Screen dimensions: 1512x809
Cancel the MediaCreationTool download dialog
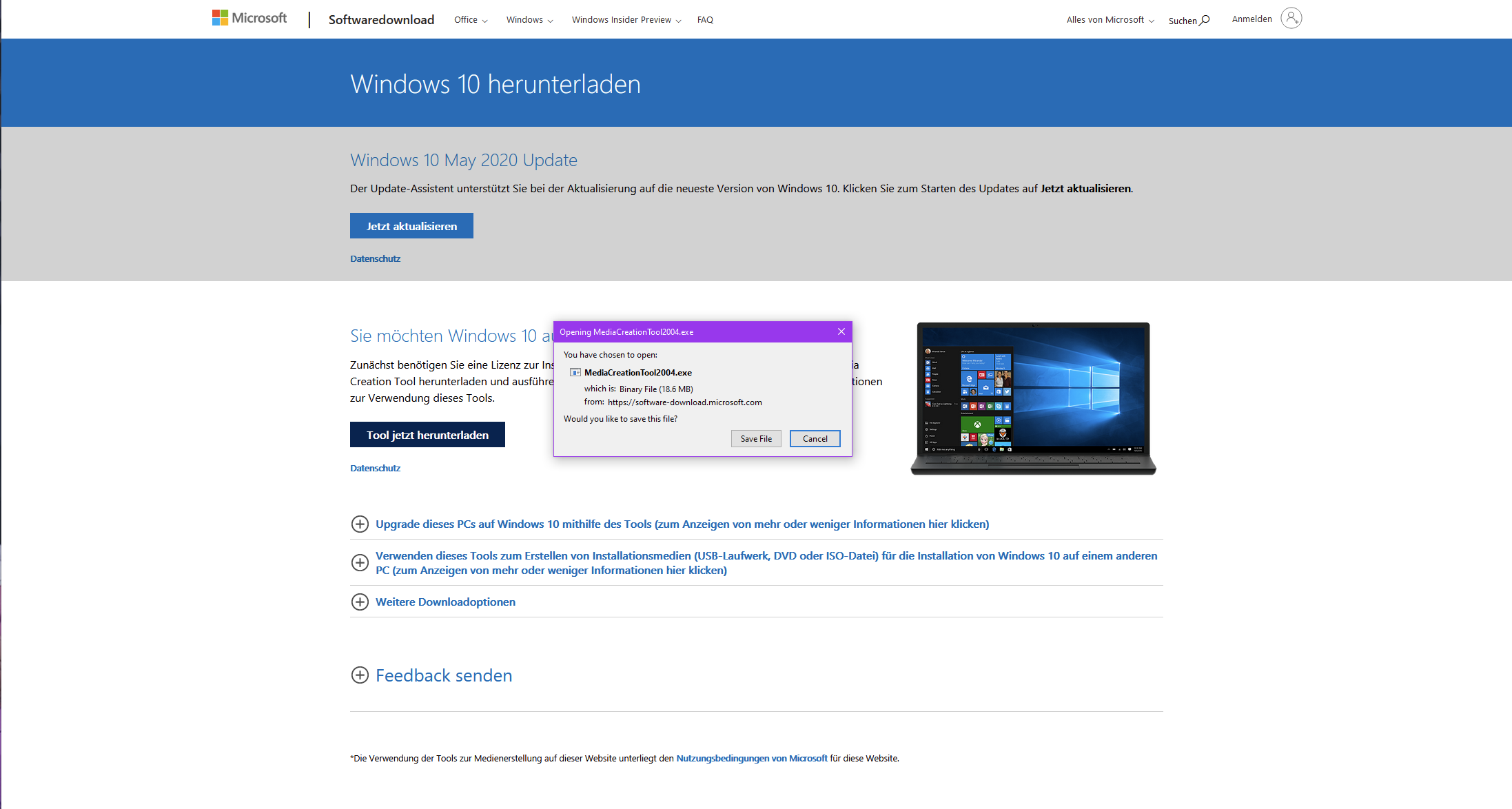coord(815,439)
